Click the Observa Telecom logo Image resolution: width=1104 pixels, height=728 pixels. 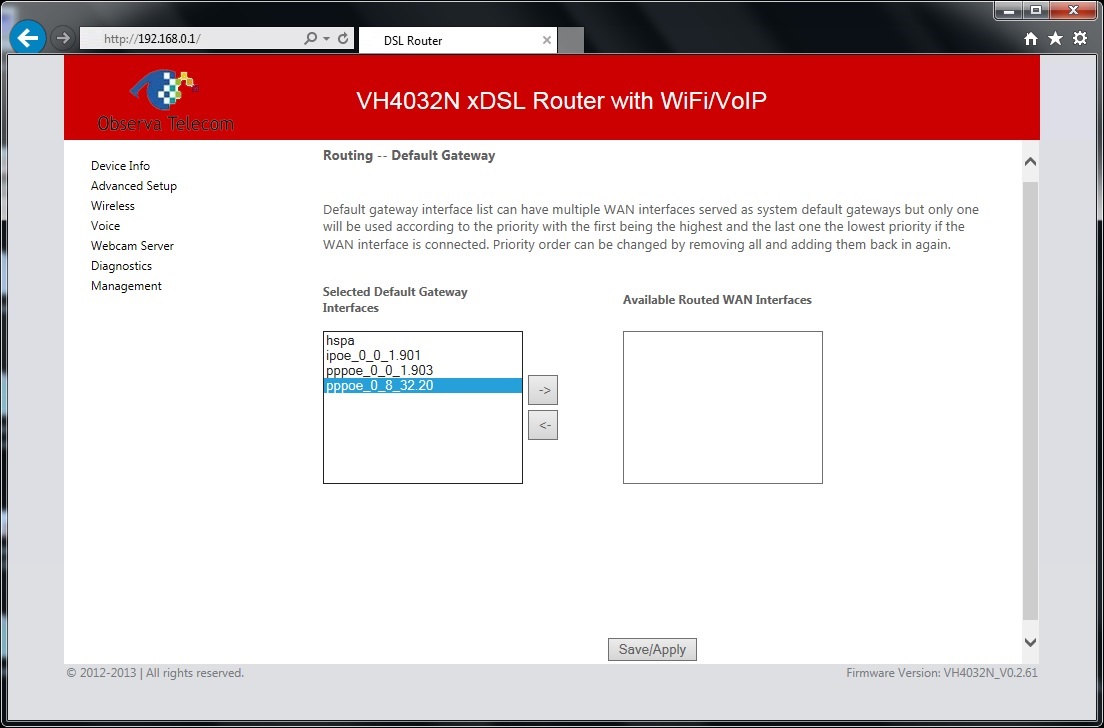pos(166,100)
